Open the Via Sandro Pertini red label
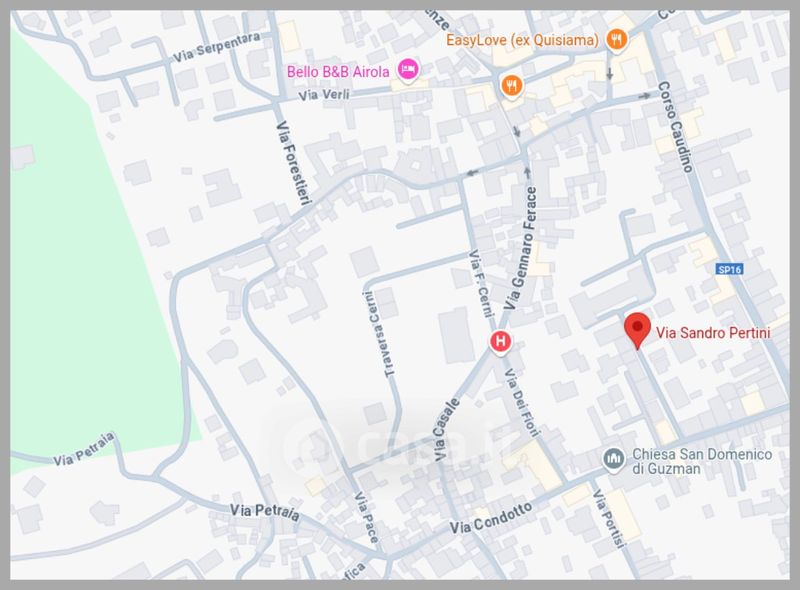 coord(713,333)
